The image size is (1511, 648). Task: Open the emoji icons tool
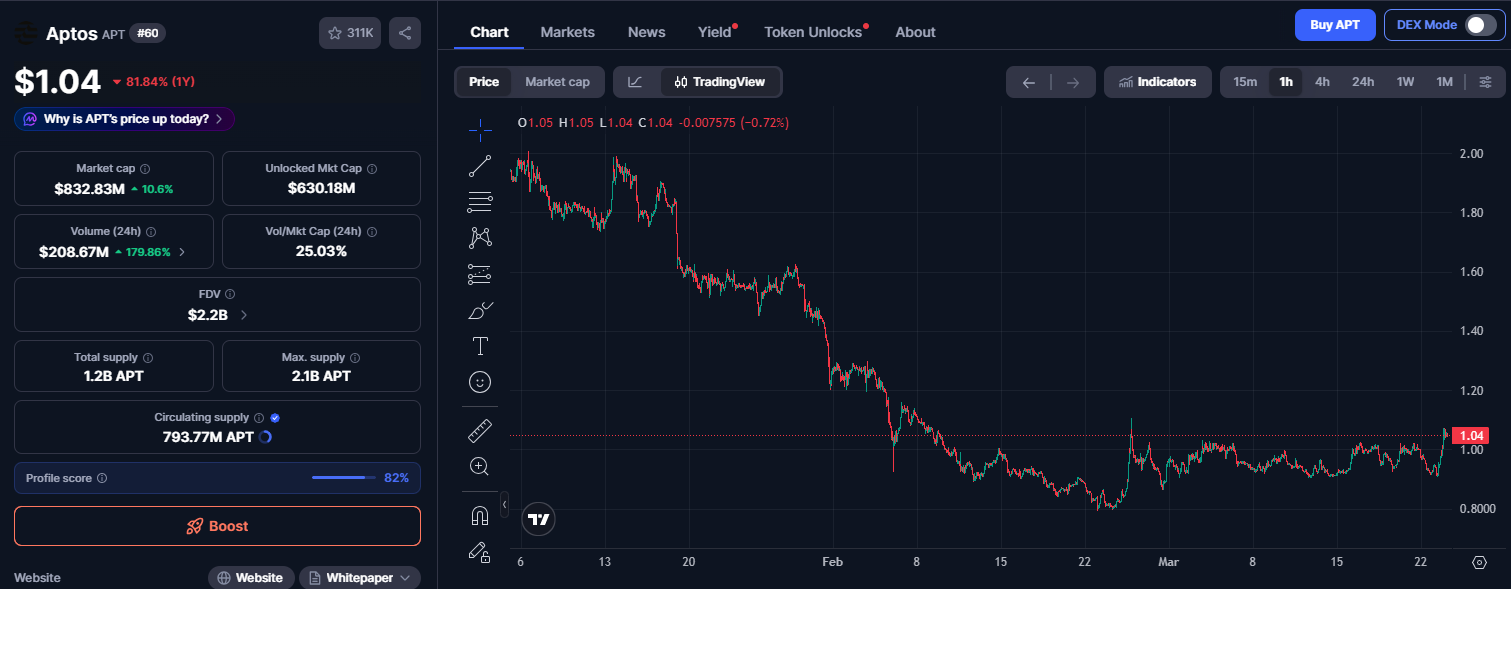480,382
